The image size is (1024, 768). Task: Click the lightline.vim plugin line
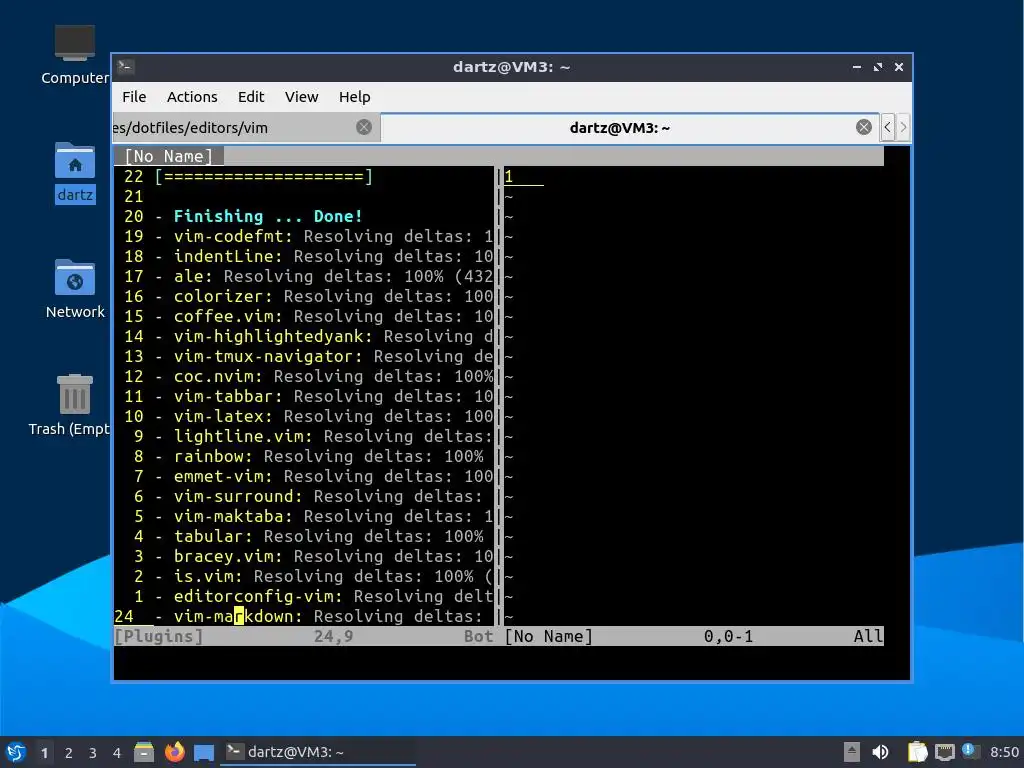(304, 436)
